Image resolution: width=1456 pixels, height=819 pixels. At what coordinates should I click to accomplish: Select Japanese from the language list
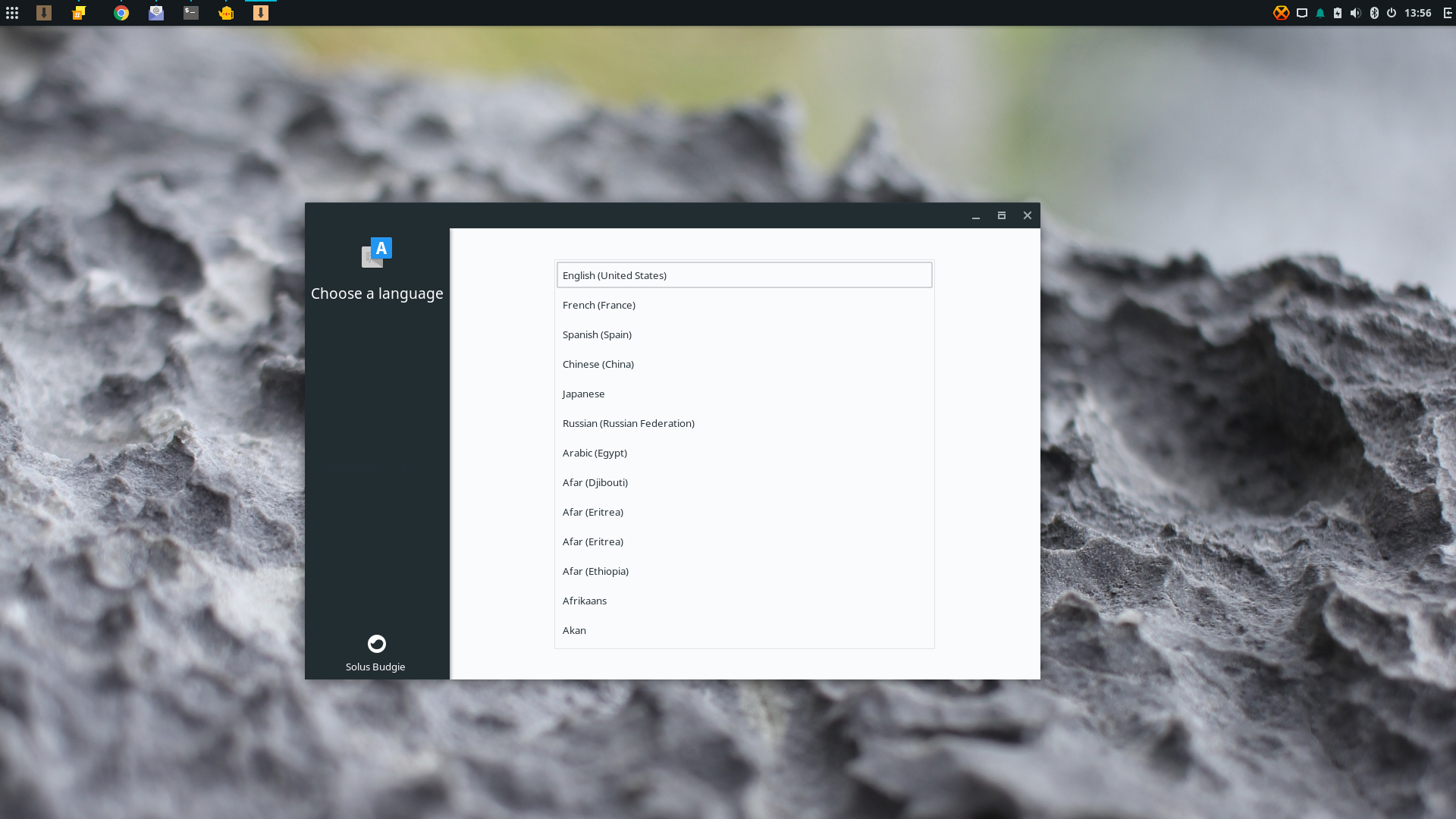coord(745,394)
